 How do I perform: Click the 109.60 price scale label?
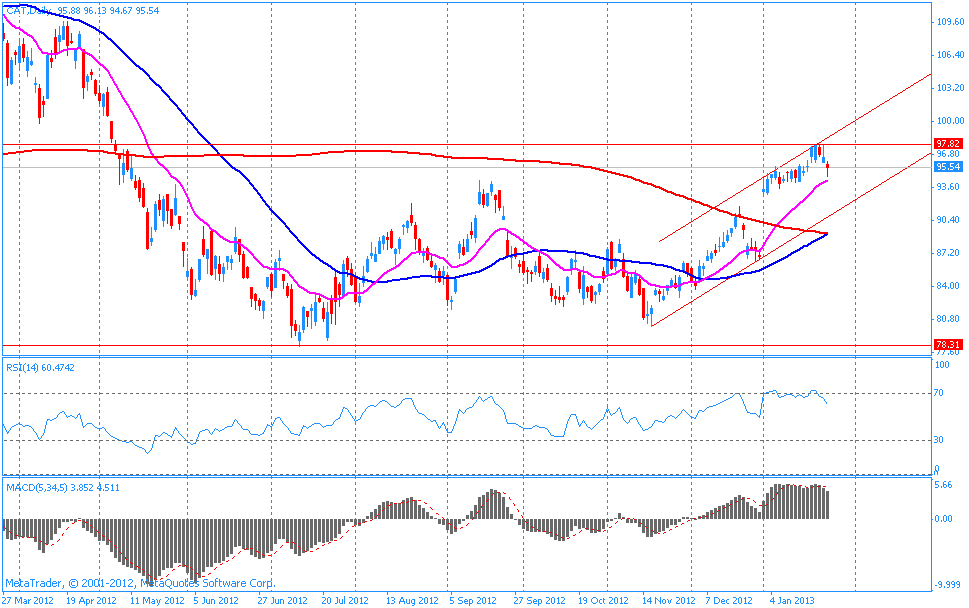(947, 21)
